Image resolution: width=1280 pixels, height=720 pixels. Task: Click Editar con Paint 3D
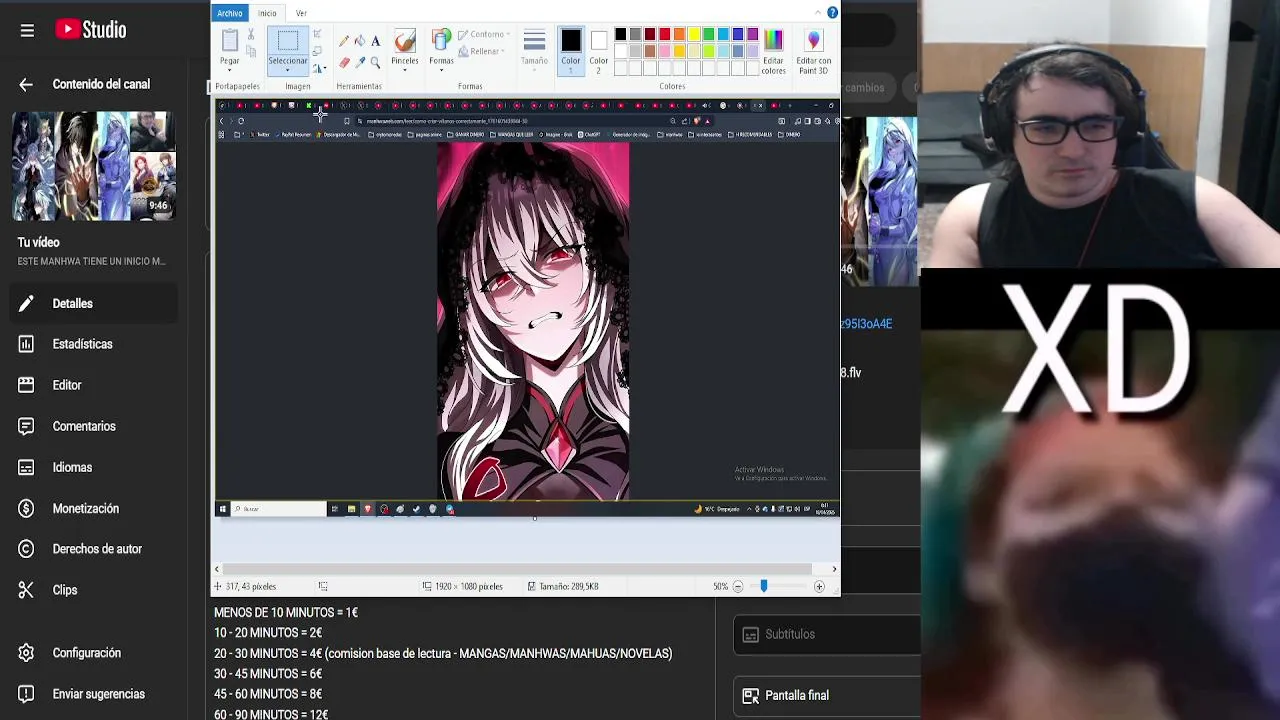click(813, 50)
